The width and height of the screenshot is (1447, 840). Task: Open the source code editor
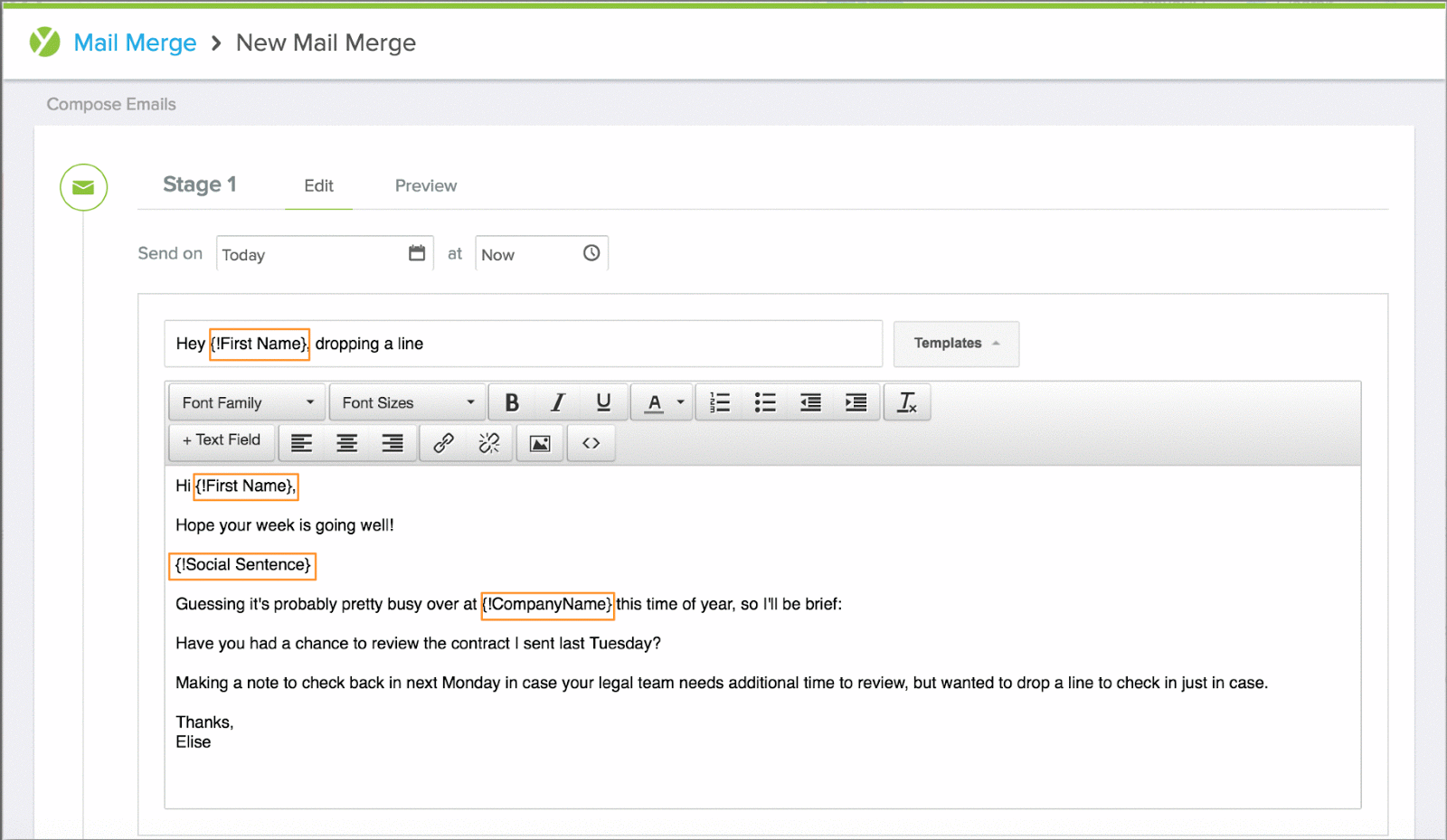(591, 443)
